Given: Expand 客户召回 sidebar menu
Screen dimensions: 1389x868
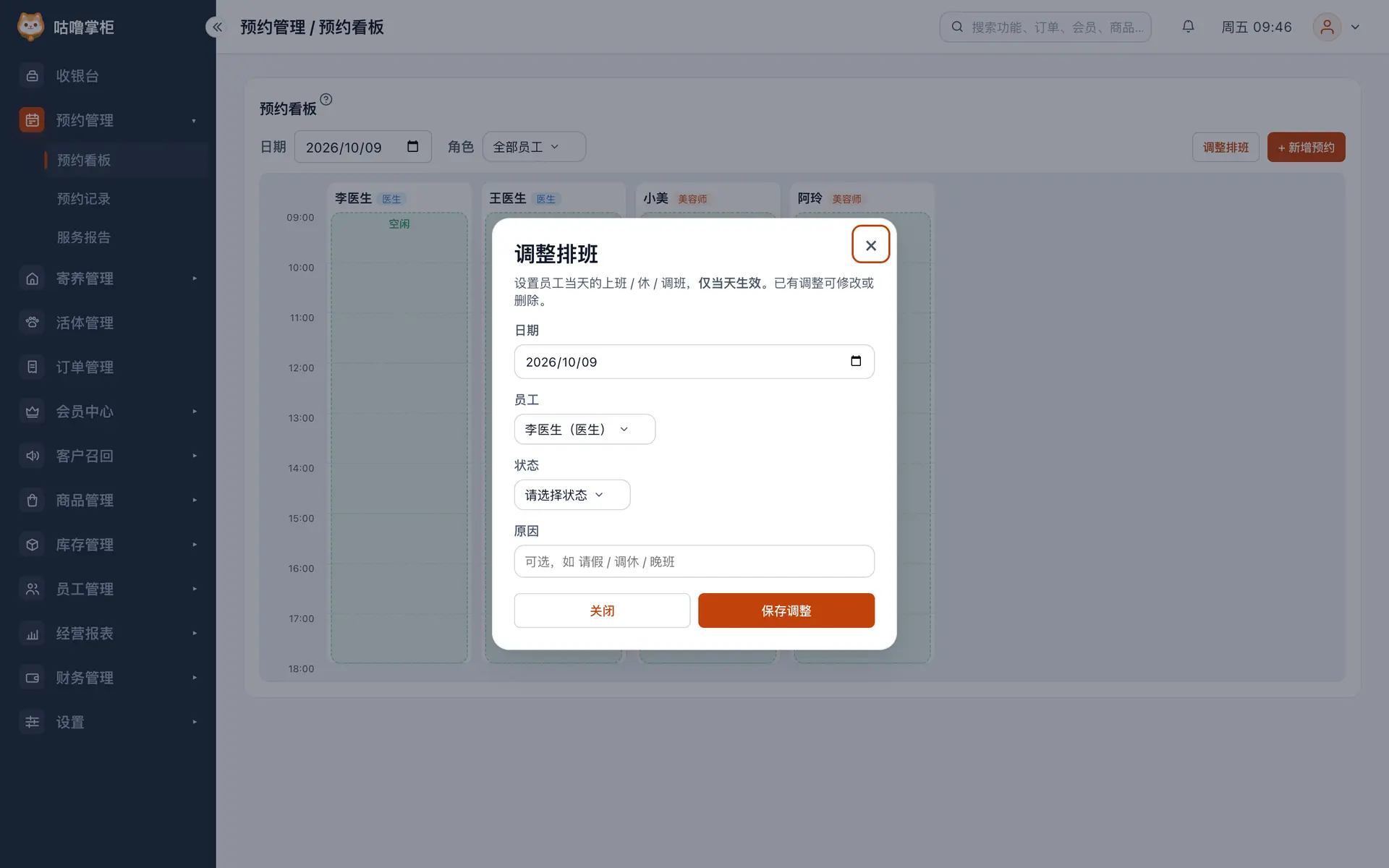Looking at the screenshot, I should [108, 456].
